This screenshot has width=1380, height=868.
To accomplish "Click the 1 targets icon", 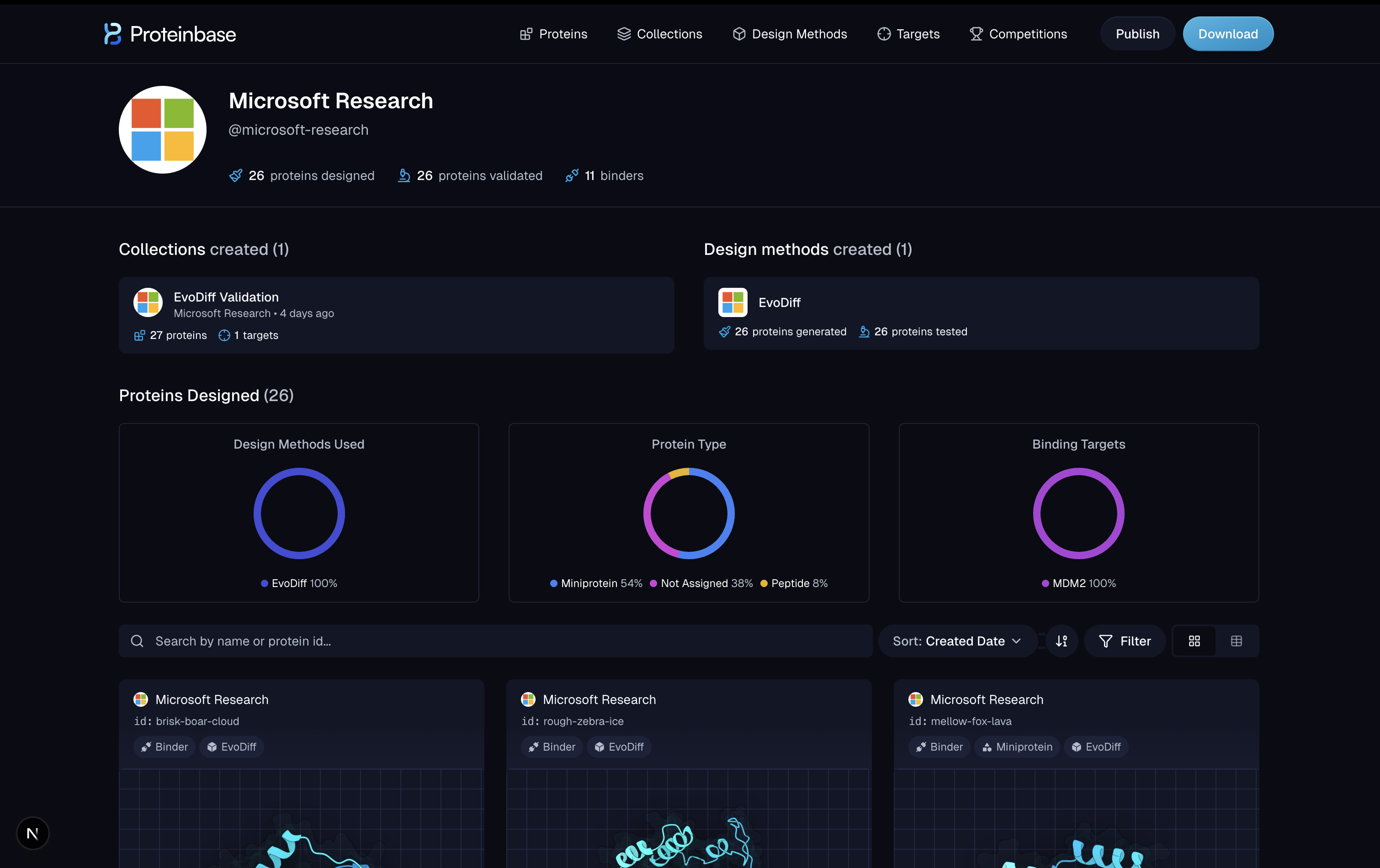I will coord(224,335).
